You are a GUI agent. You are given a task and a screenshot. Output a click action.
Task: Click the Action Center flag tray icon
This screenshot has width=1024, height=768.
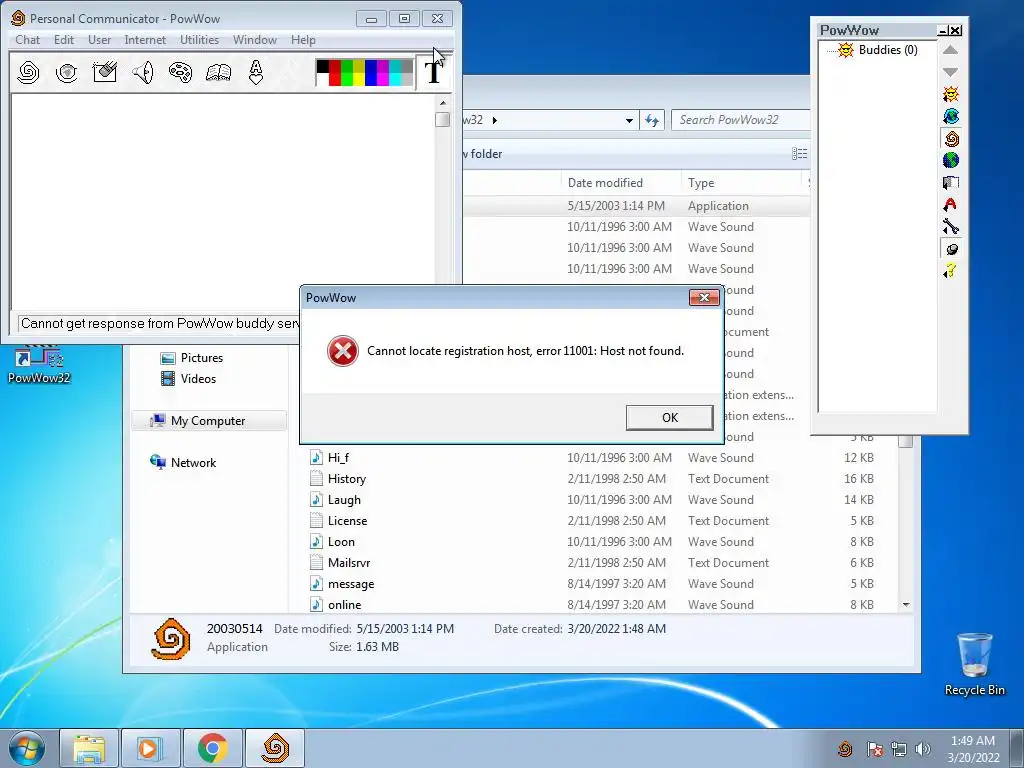click(x=875, y=748)
